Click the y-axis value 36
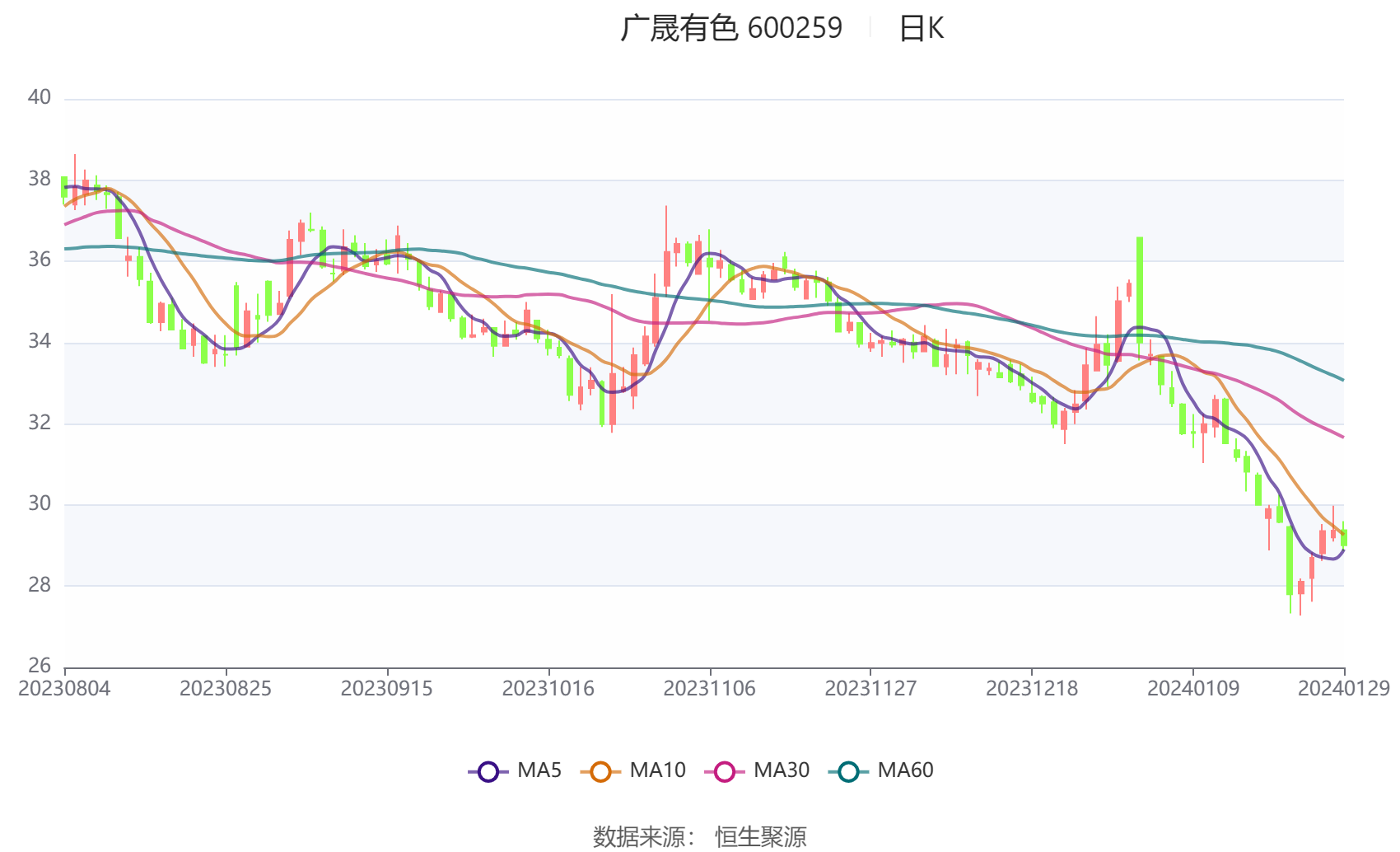Image resolution: width=1400 pixels, height=852 pixels. [x=40, y=260]
